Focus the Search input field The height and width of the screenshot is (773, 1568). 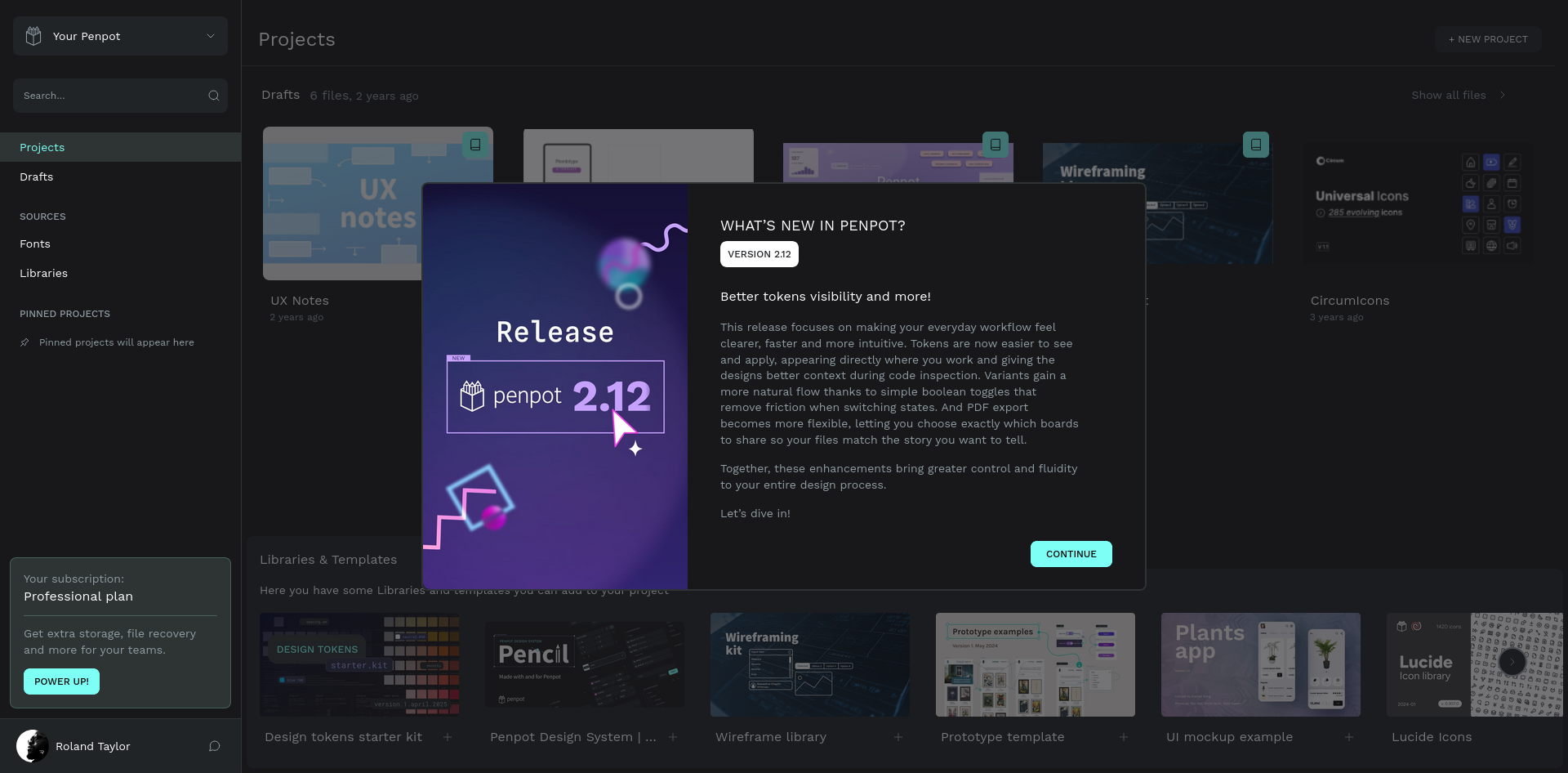click(x=110, y=96)
